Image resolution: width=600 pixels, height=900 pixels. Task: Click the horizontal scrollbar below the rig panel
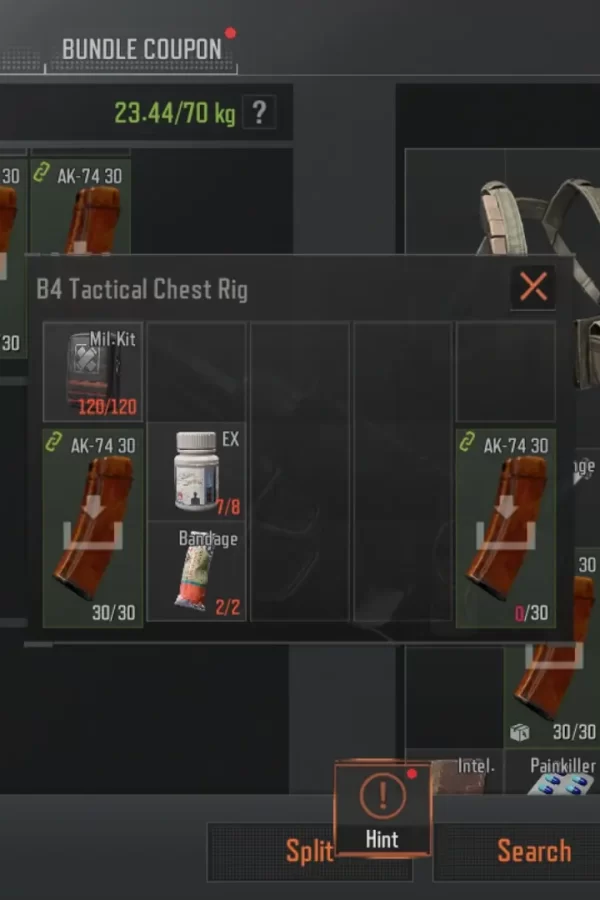[x=38, y=645]
